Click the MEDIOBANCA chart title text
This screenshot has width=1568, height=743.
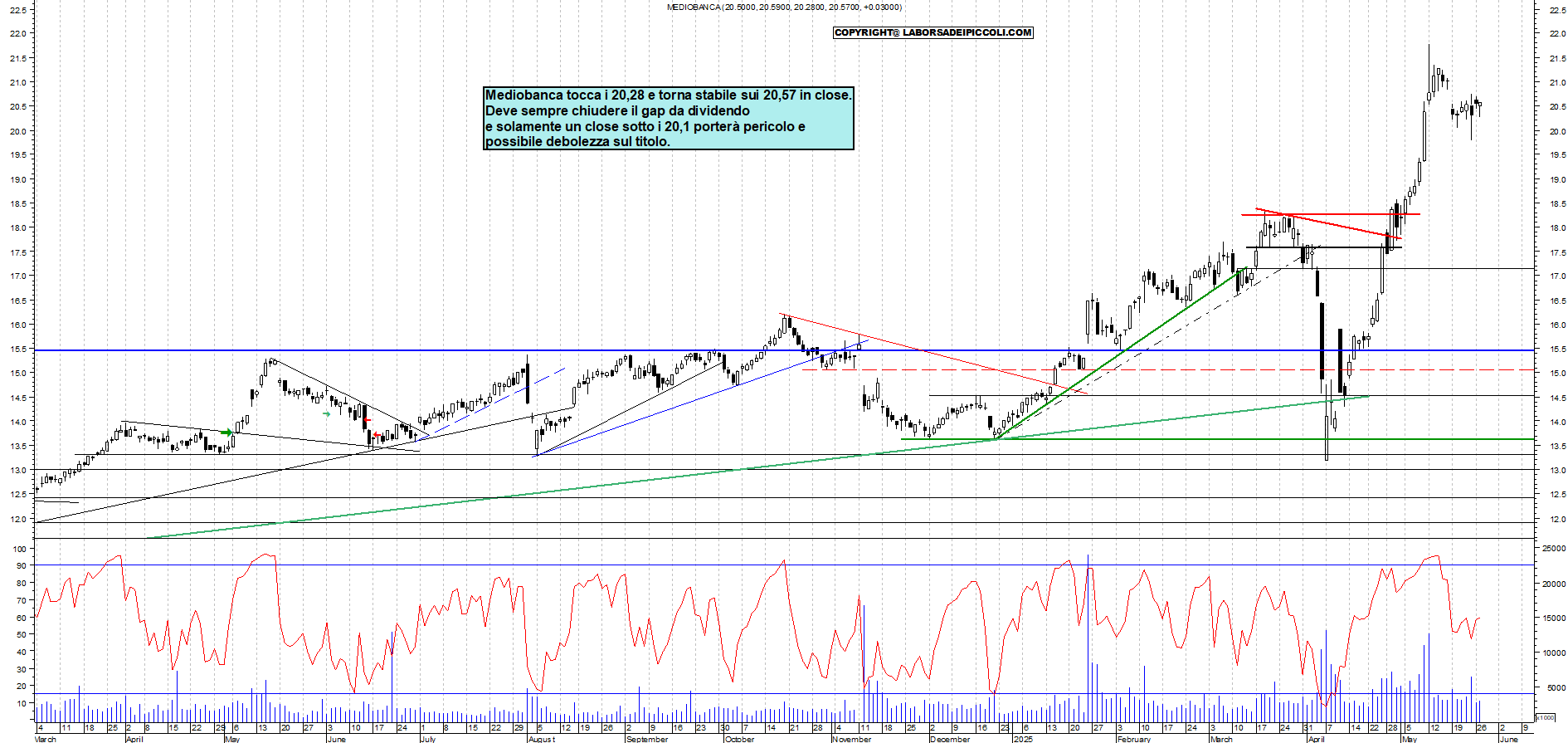783,7
